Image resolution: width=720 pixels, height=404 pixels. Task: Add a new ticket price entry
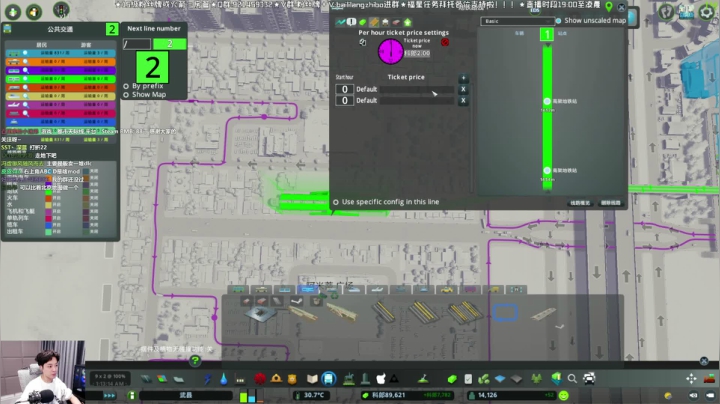(x=463, y=78)
